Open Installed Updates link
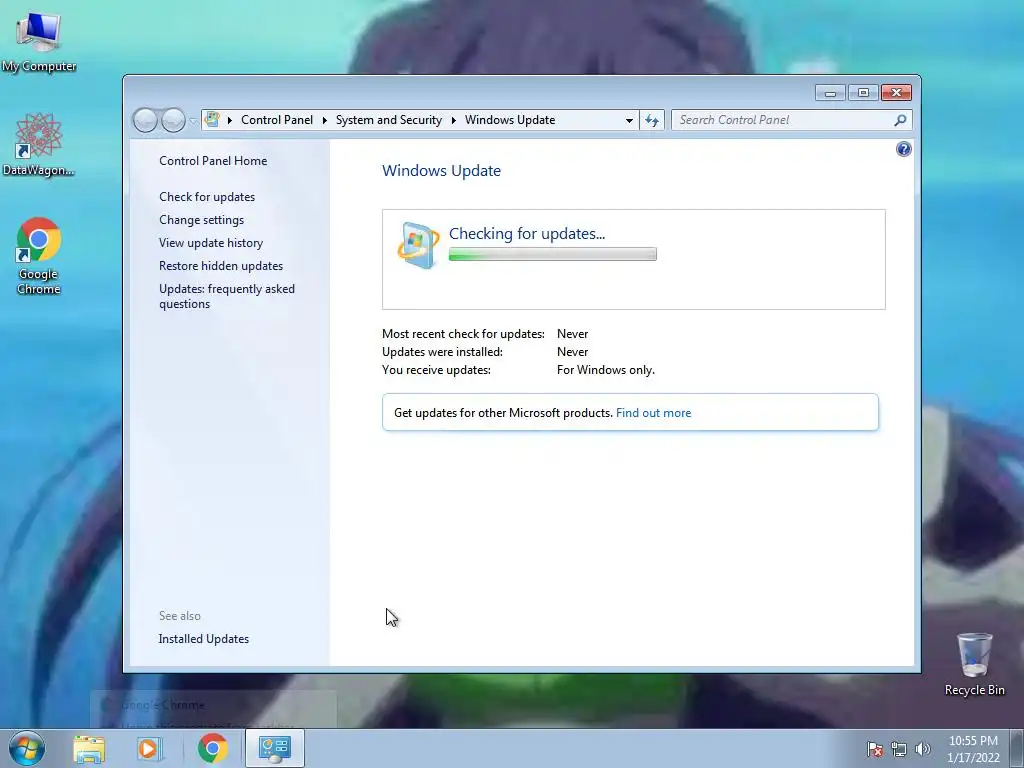1024x768 pixels. click(x=204, y=639)
